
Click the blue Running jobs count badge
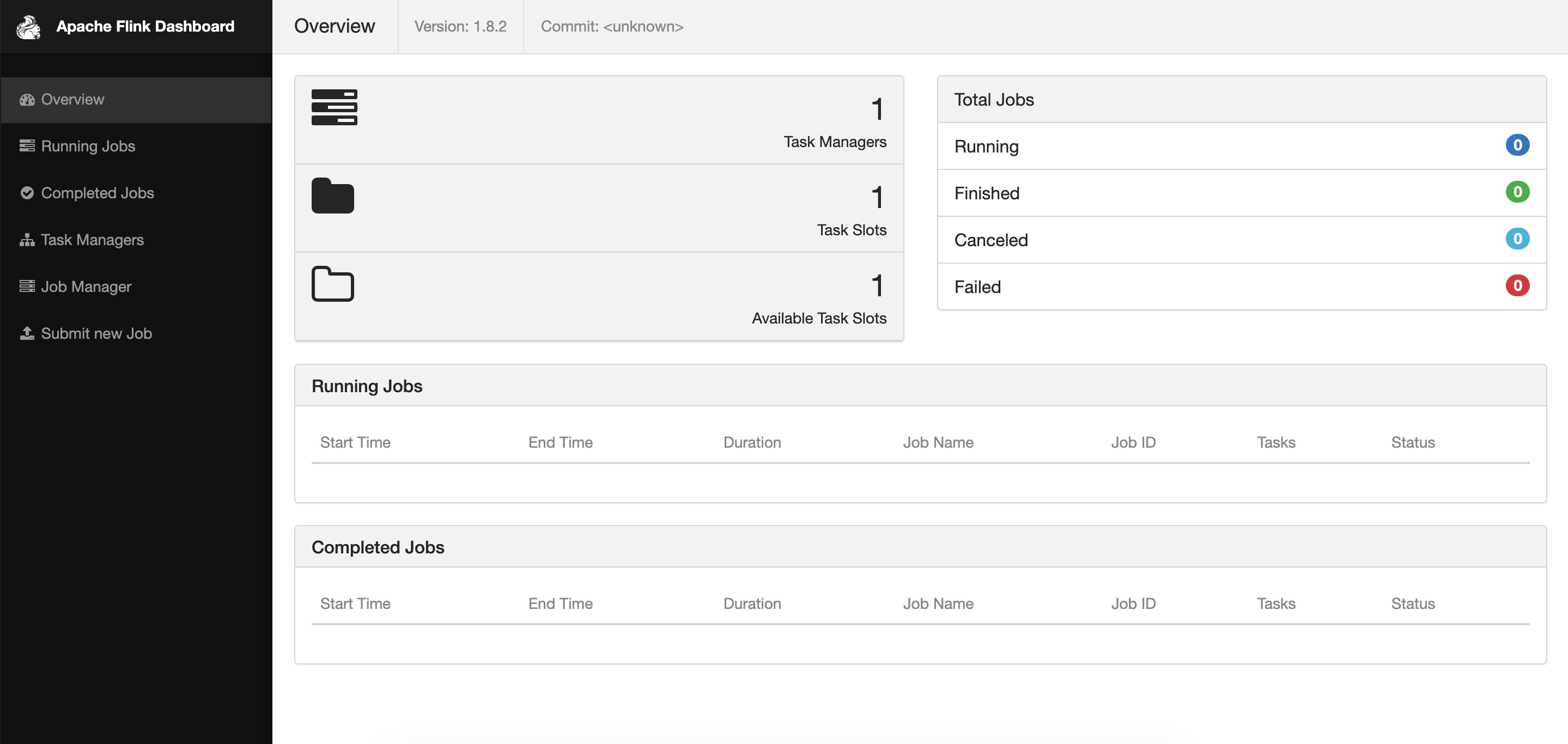click(x=1517, y=145)
